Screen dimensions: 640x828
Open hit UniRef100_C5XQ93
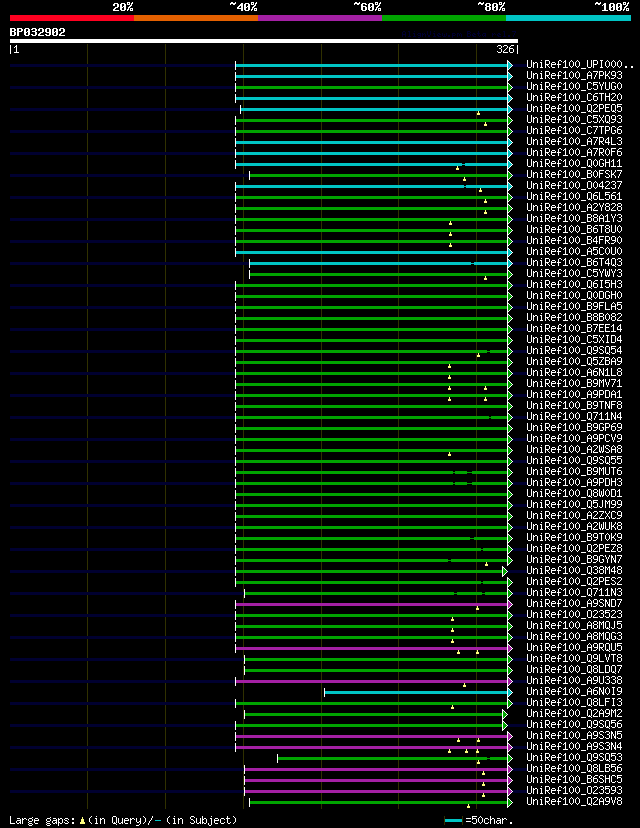pos(575,120)
